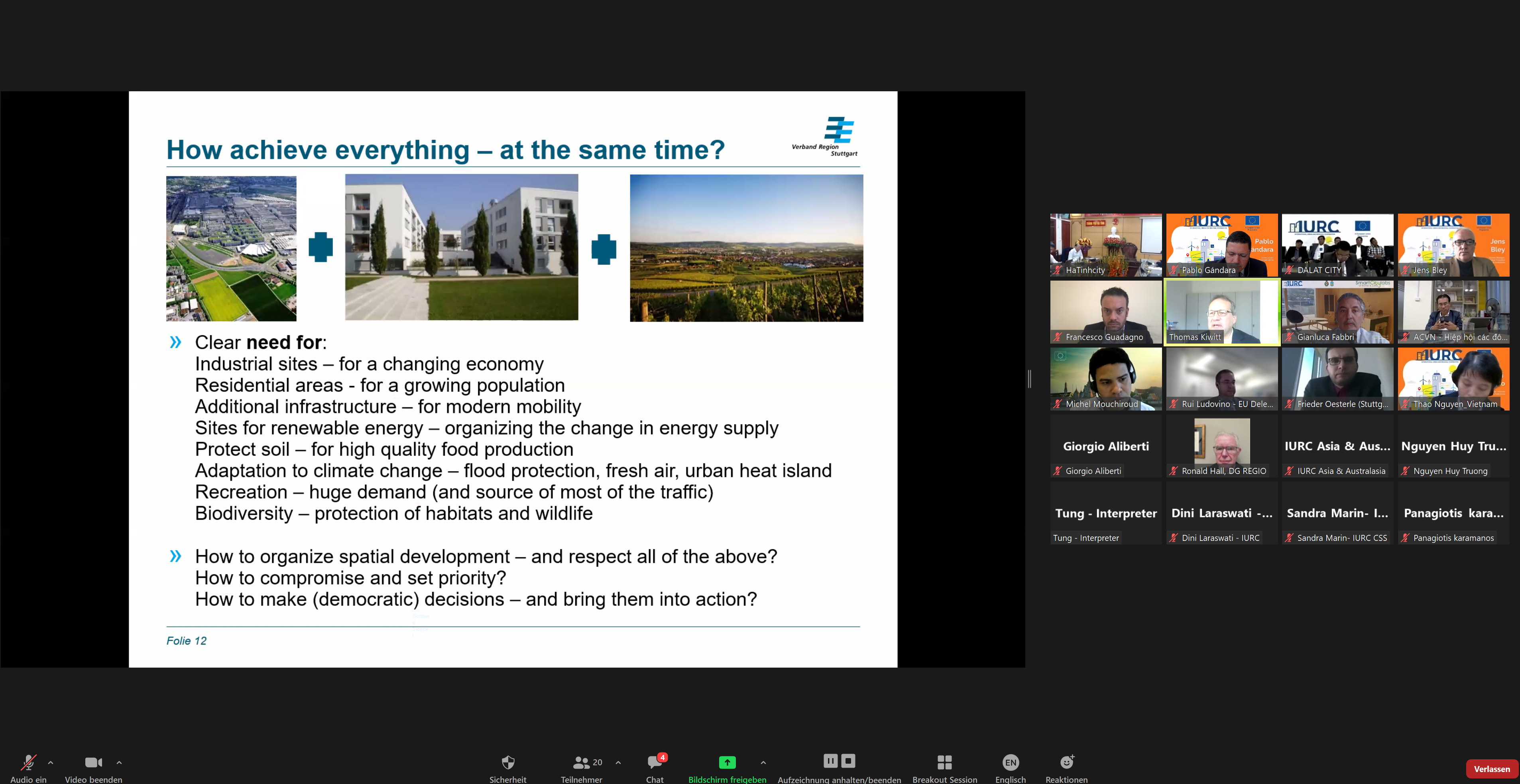The width and height of the screenshot is (1520, 784).
Task: Expand share options arrow beside Bildschirm freigeben
Action: tap(763, 762)
